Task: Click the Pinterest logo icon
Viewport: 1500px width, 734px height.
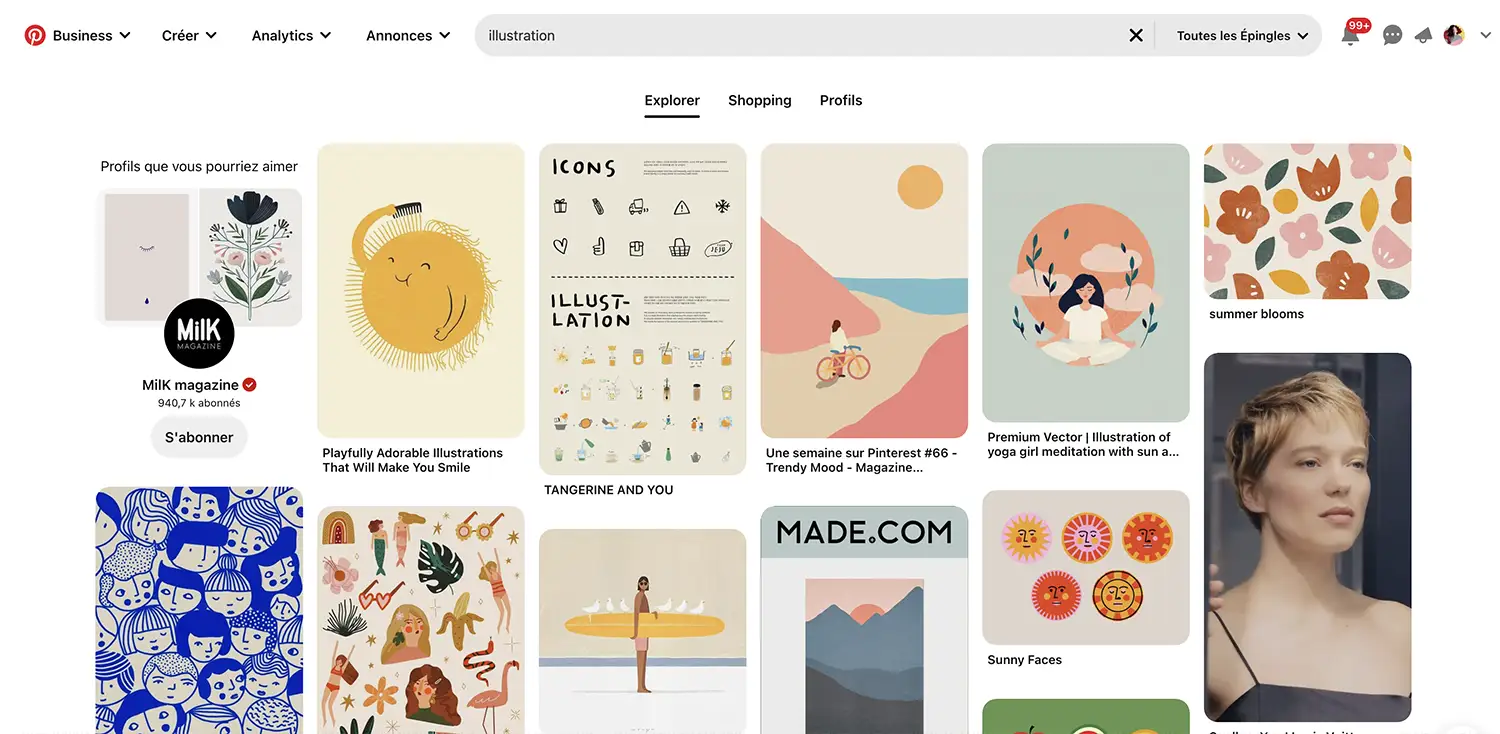Action: click(x=35, y=35)
